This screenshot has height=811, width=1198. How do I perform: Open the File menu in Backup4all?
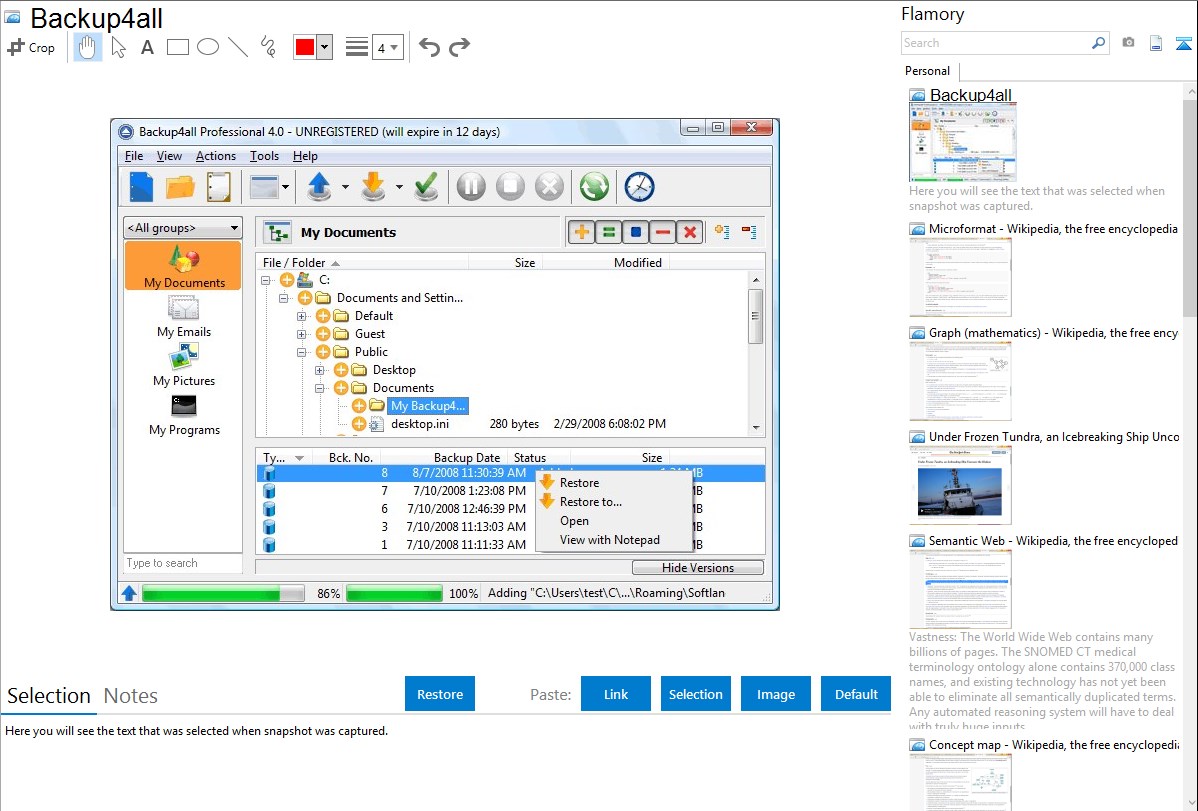[134, 156]
